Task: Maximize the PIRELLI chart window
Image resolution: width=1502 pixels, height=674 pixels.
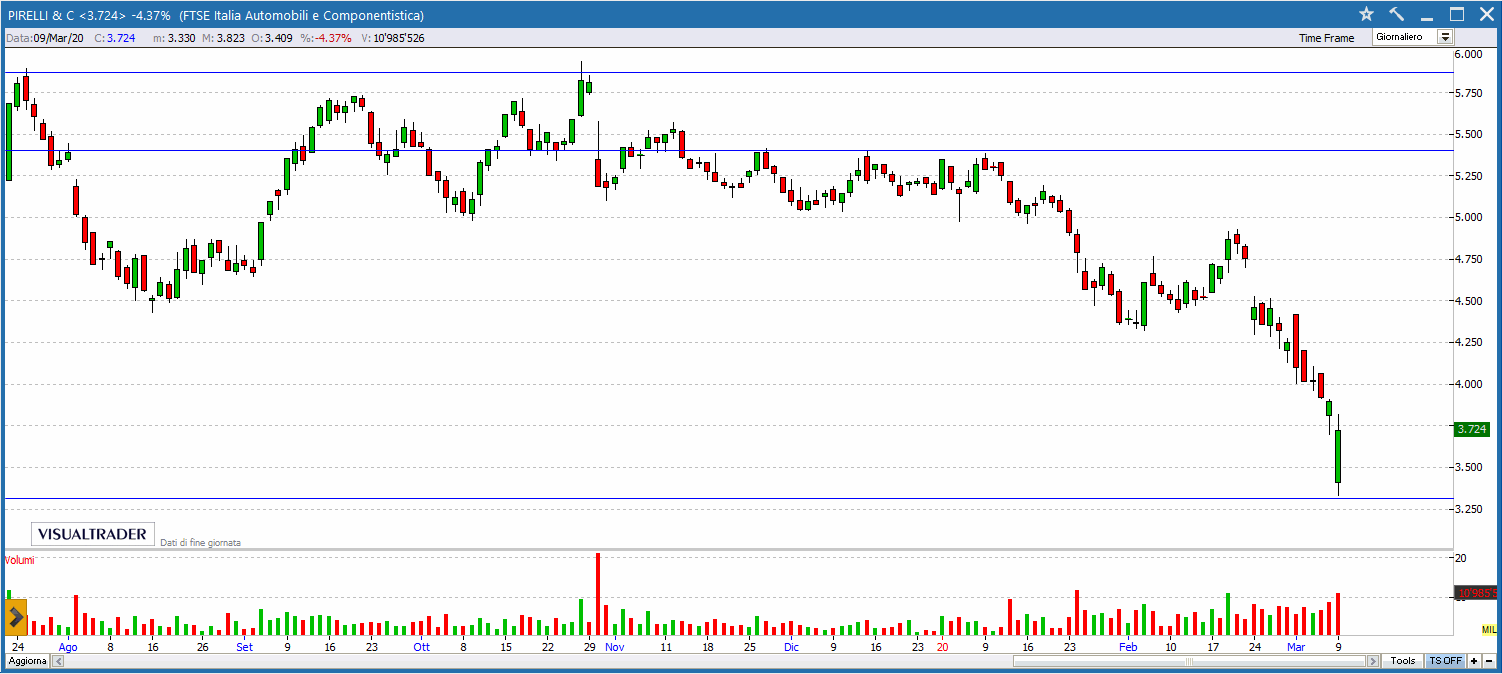Action: coord(1457,14)
